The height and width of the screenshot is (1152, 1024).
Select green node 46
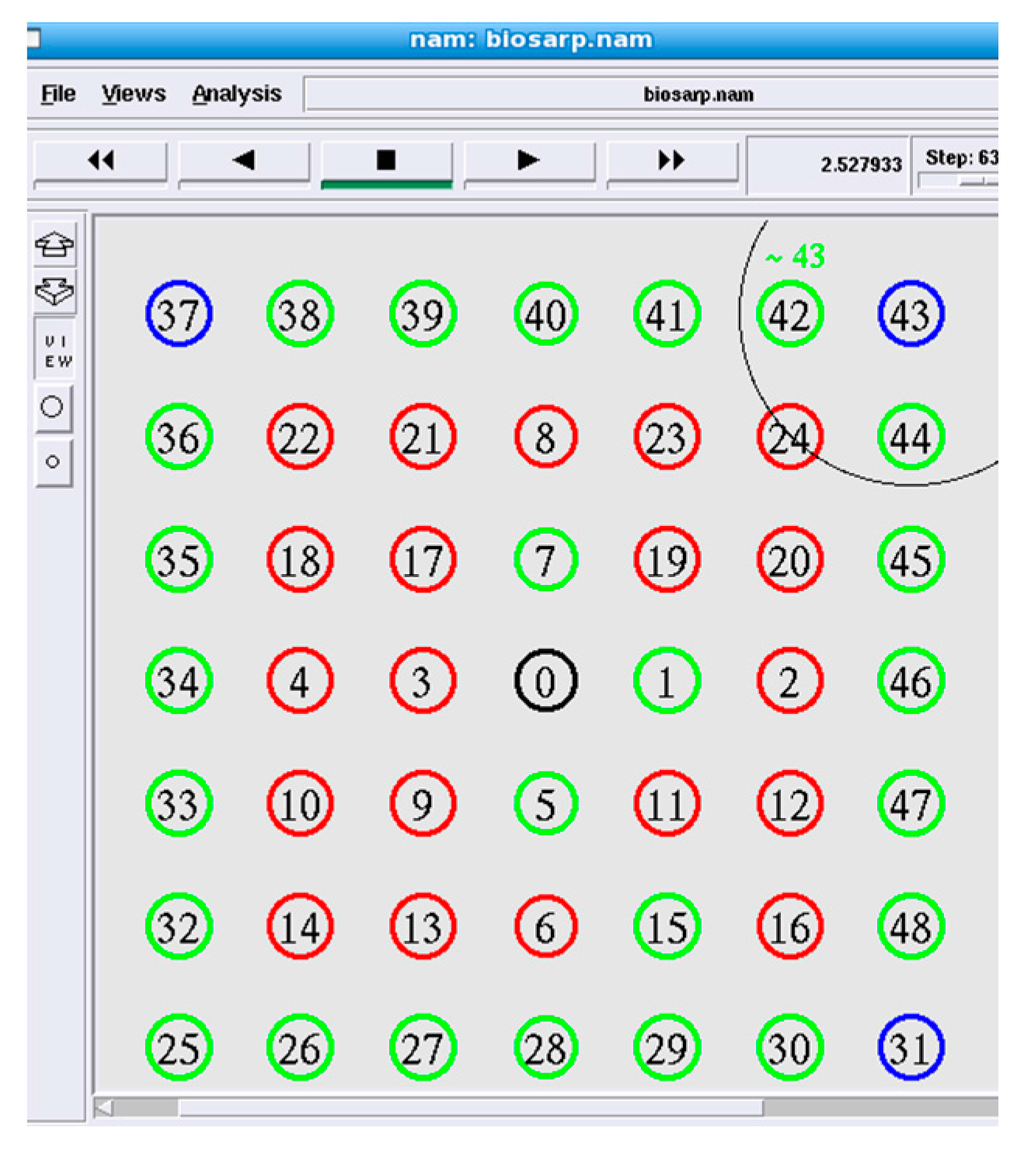point(911,681)
